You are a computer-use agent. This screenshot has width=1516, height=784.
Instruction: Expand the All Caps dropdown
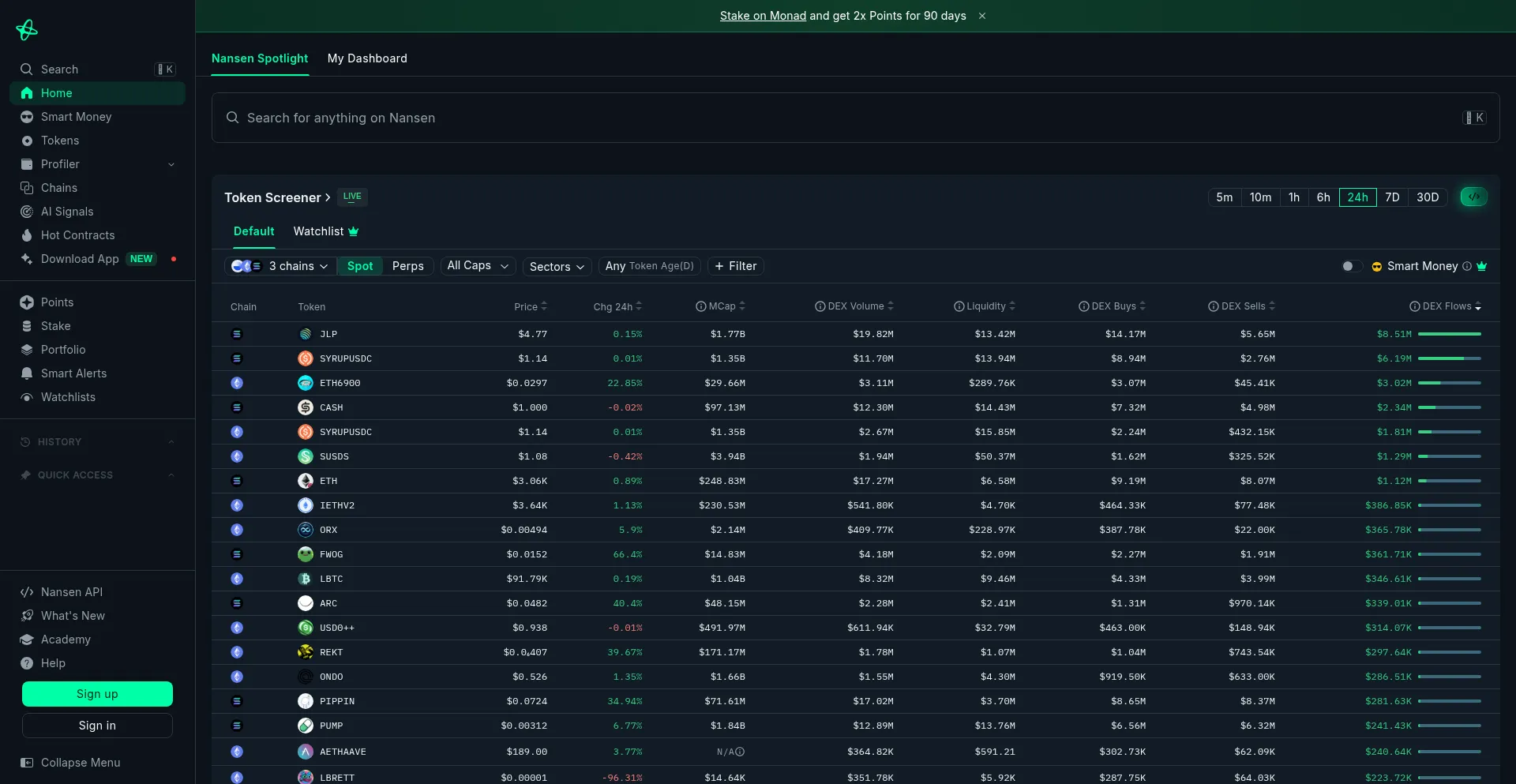pyautogui.click(x=478, y=266)
